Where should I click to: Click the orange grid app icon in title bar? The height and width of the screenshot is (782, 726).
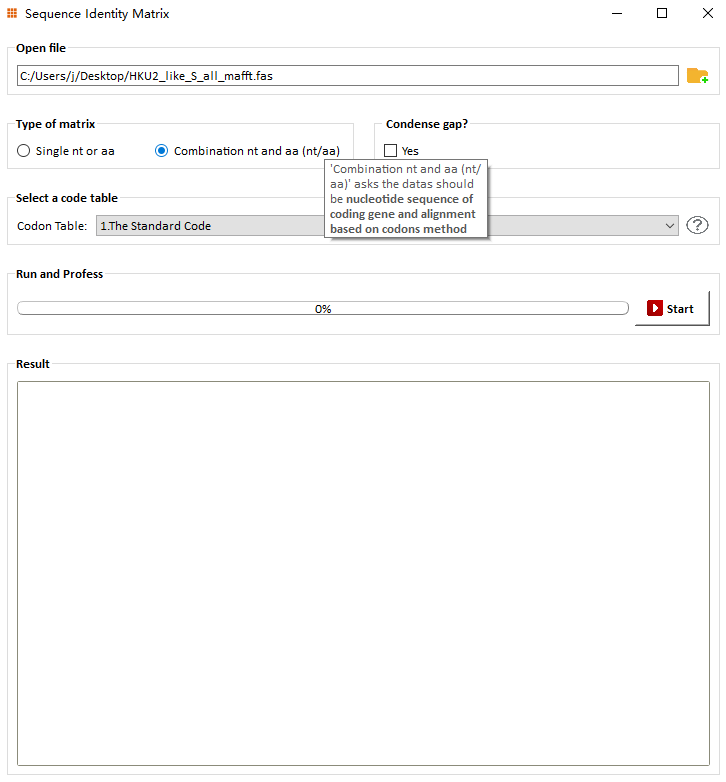tap(12, 13)
